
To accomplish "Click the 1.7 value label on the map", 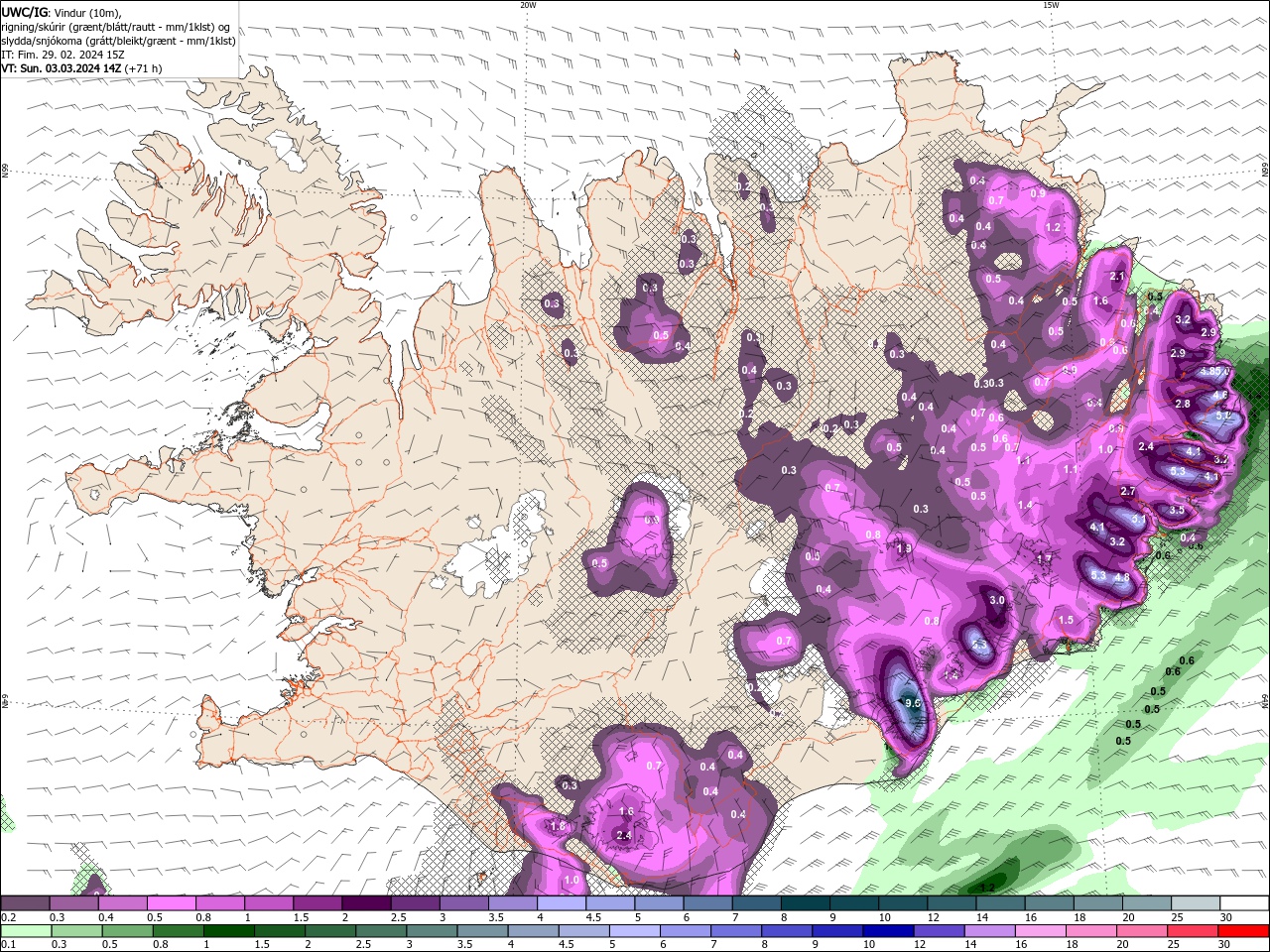I will (1044, 559).
